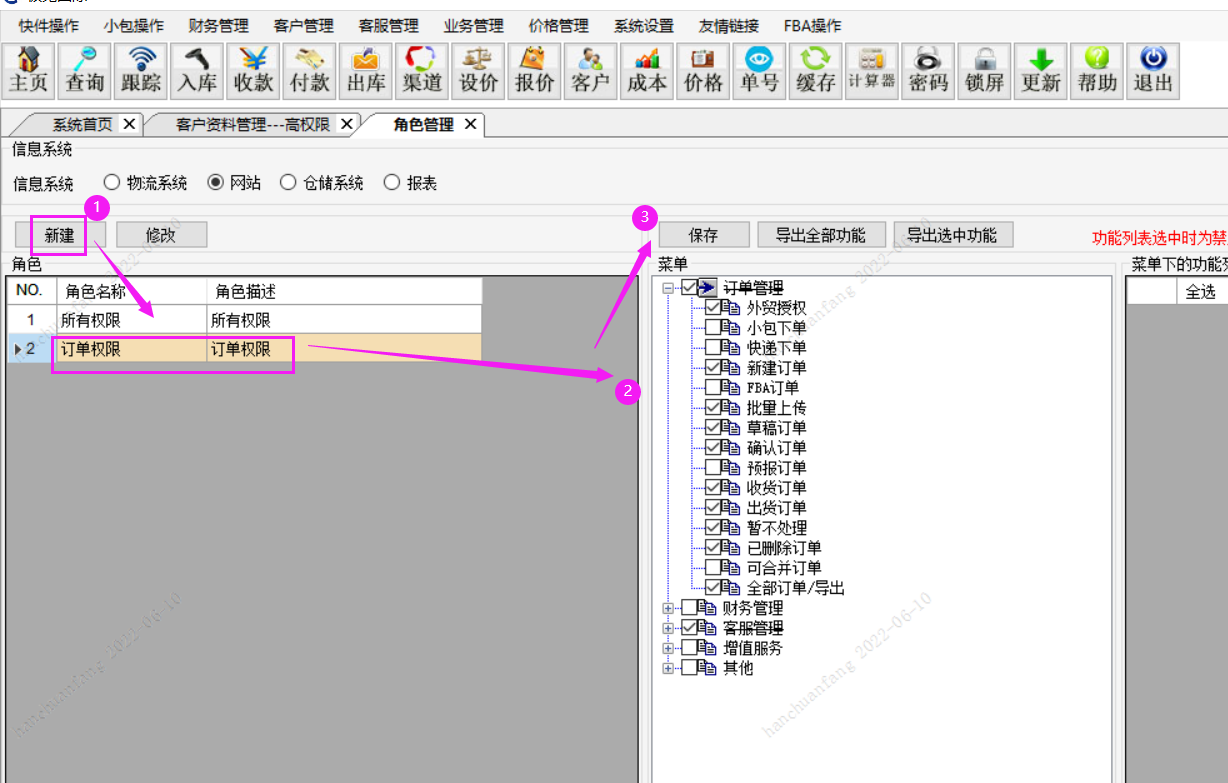
Task: Close the 角色管理 tab
Action: coord(470,125)
